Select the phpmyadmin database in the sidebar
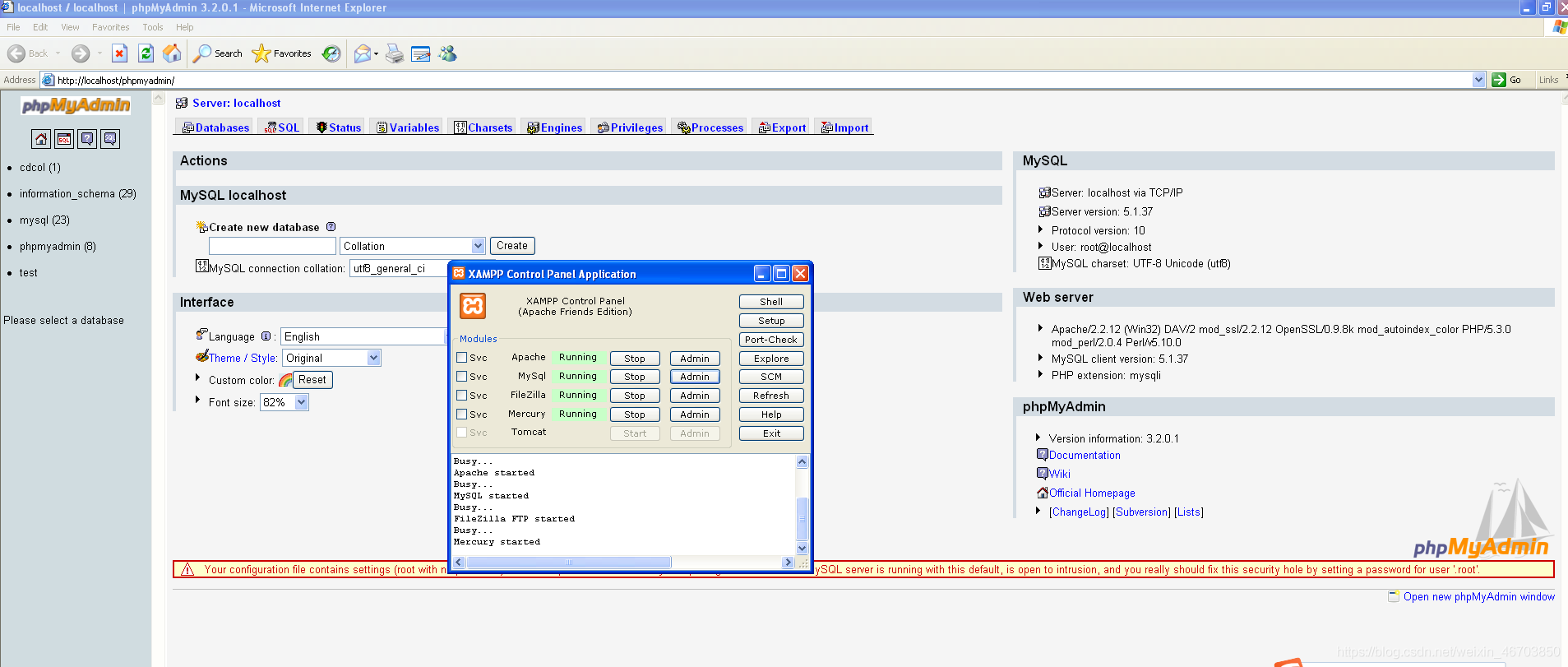Screen dimensions: 1568x667 click(x=58, y=247)
